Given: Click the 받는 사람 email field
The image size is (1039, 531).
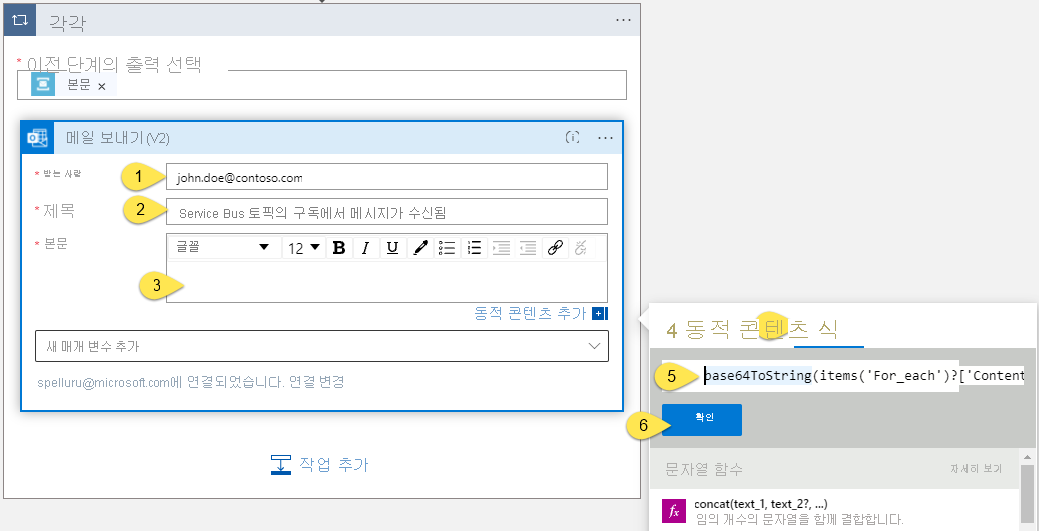Looking at the screenshot, I should click(x=387, y=177).
